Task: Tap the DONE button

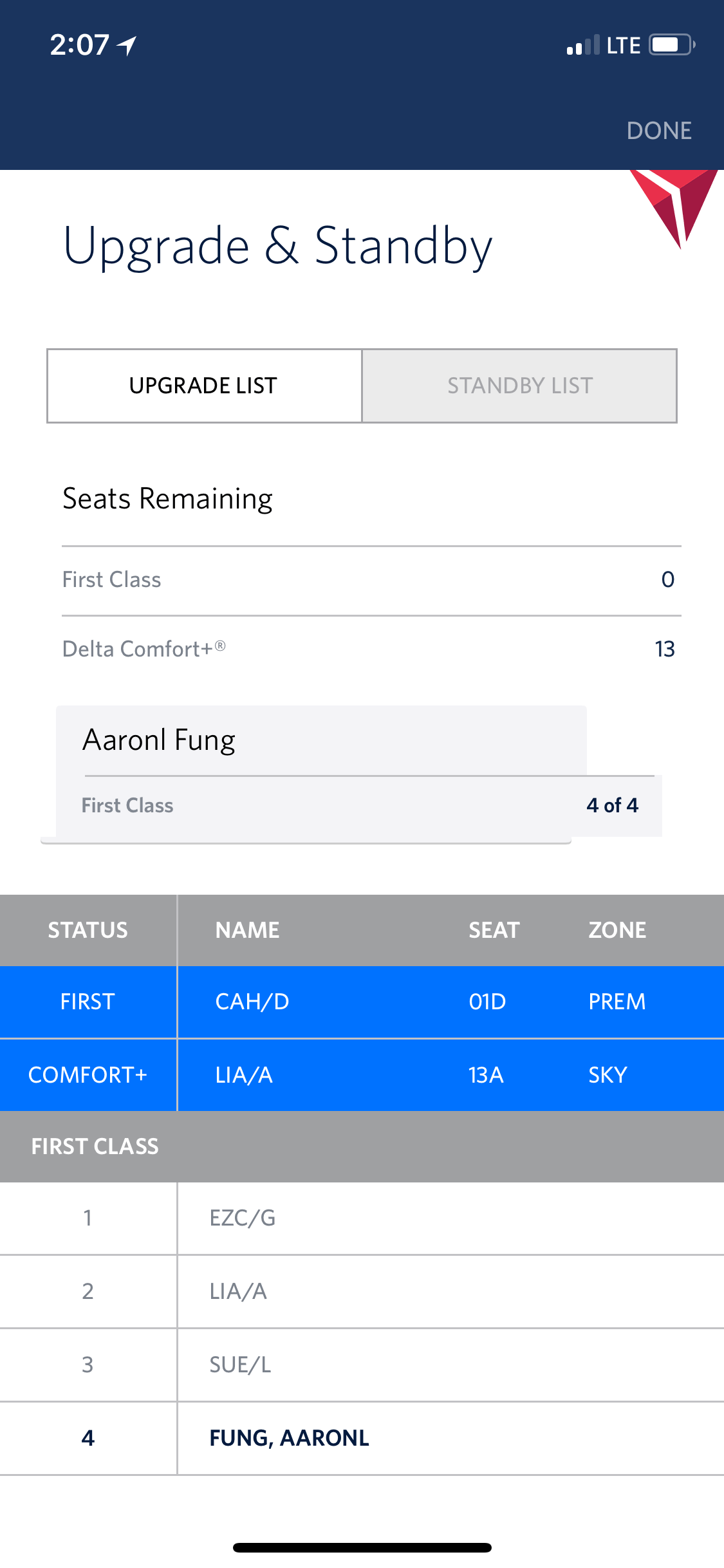Action: (x=658, y=131)
